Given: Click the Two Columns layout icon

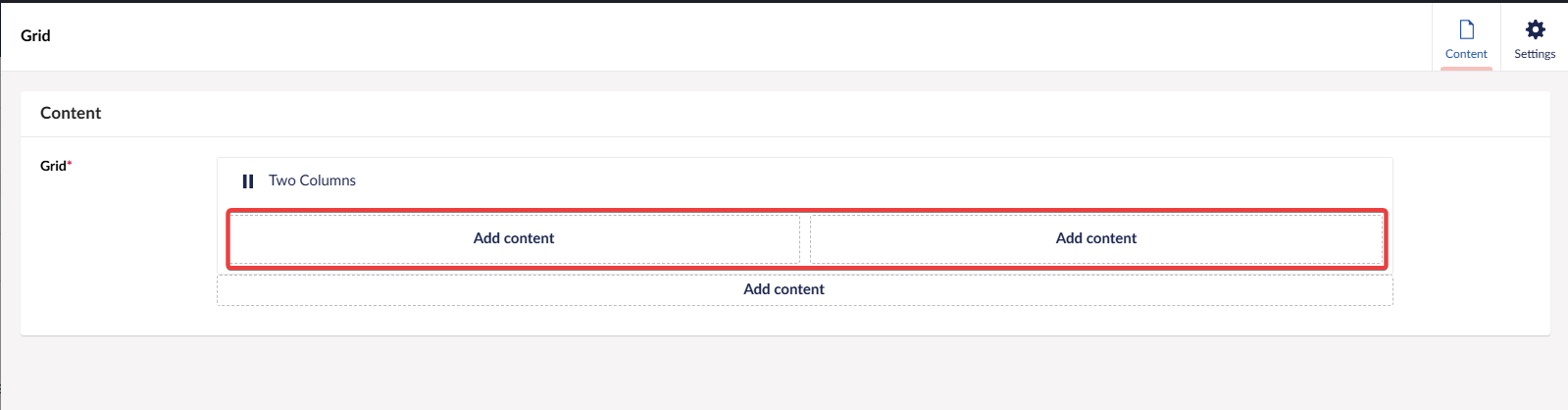Looking at the screenshot, I should (x=248, y=181).
